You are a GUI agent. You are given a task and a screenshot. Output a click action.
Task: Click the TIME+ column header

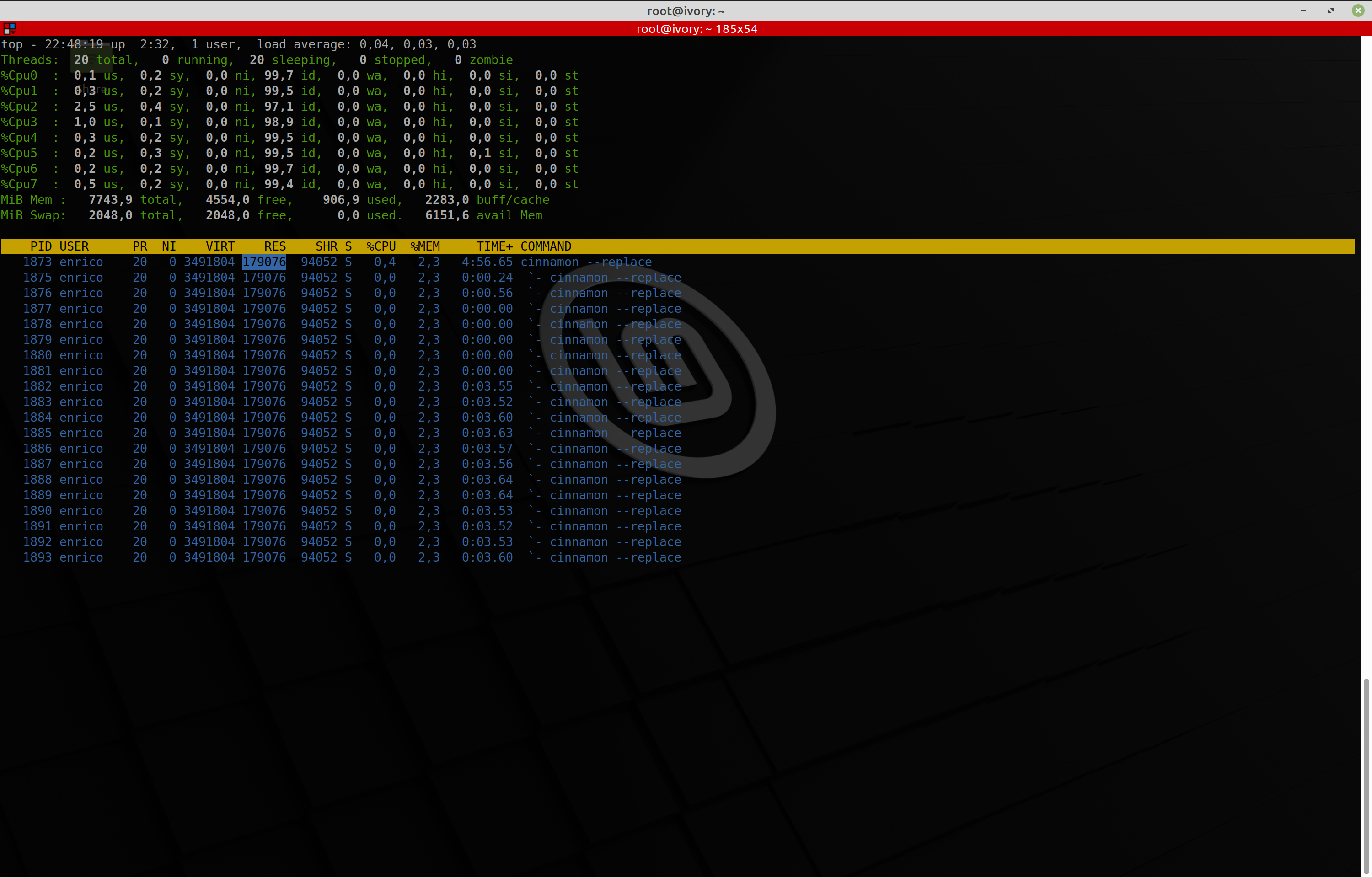495,246
